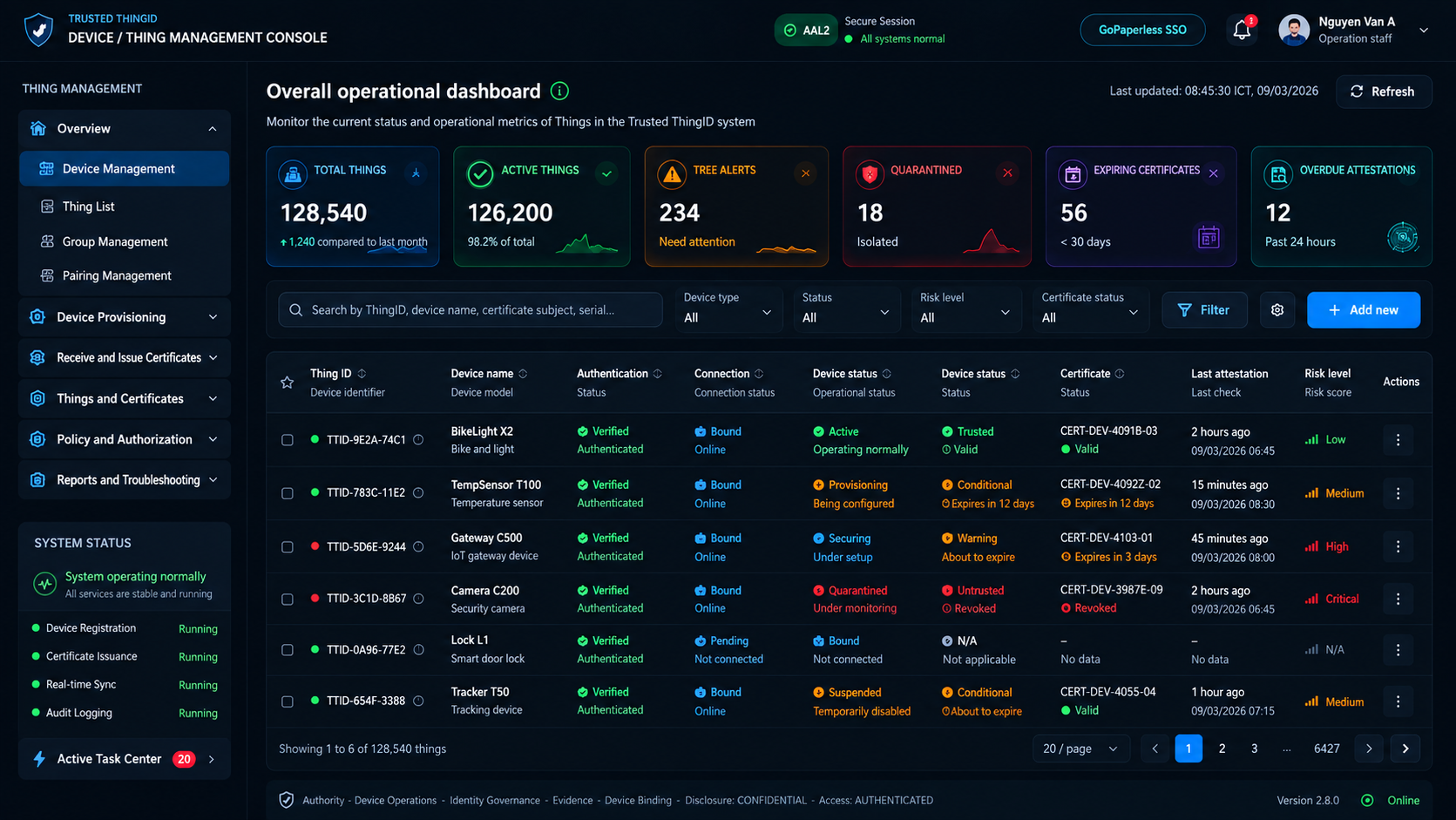This screenshot has height=820, width=1456.
Task: Dismiss the Tree Alerts card X icon
Action: coord(806,173)
